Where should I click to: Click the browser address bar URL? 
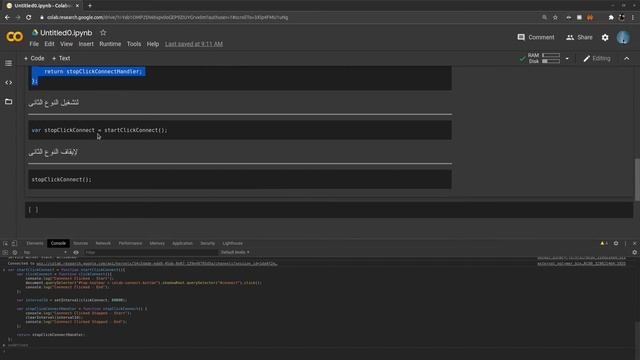[167, 18]
